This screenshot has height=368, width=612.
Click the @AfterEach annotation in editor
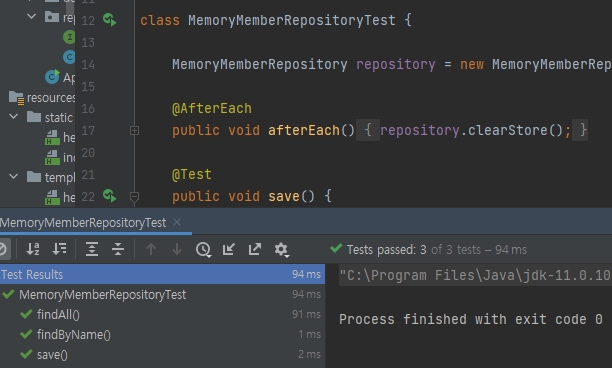click(x=212, y=108)
